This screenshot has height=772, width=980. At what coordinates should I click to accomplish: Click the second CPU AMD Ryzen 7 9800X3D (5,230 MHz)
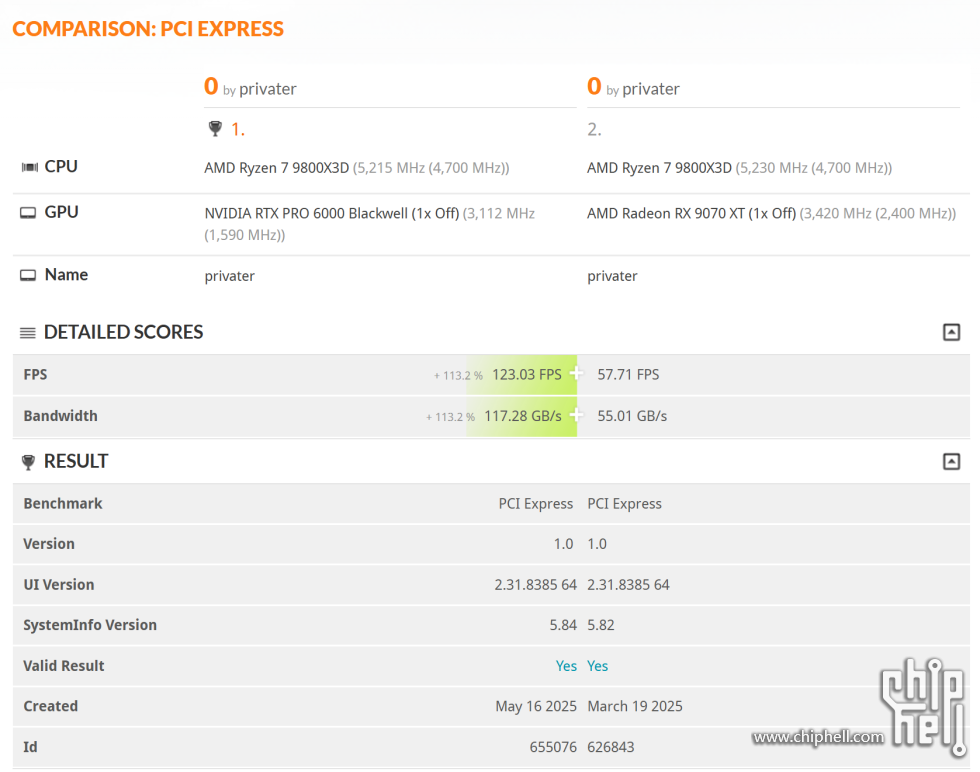click(739, 168)
